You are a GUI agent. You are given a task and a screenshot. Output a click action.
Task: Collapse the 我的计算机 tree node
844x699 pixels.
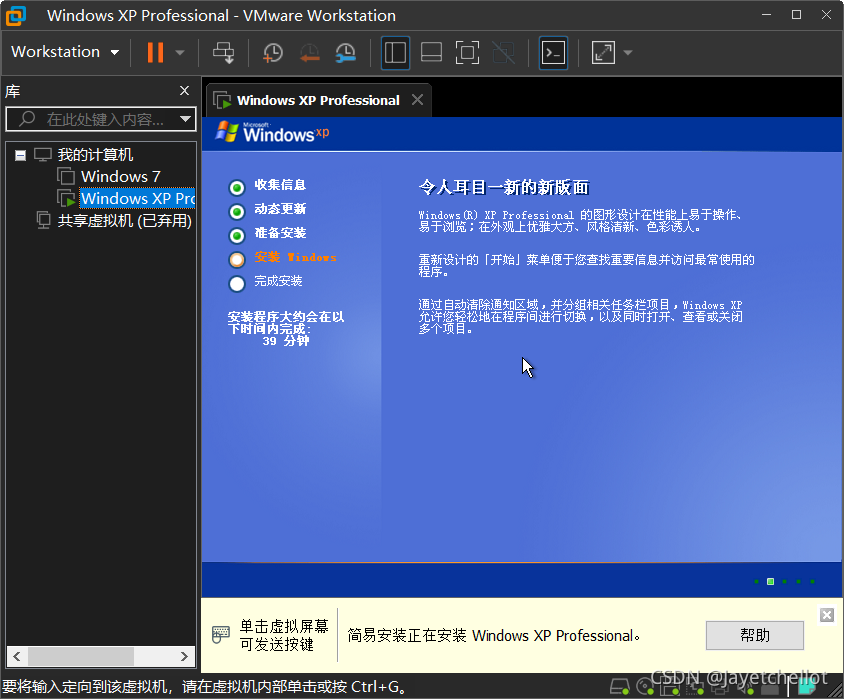[20, 156]
